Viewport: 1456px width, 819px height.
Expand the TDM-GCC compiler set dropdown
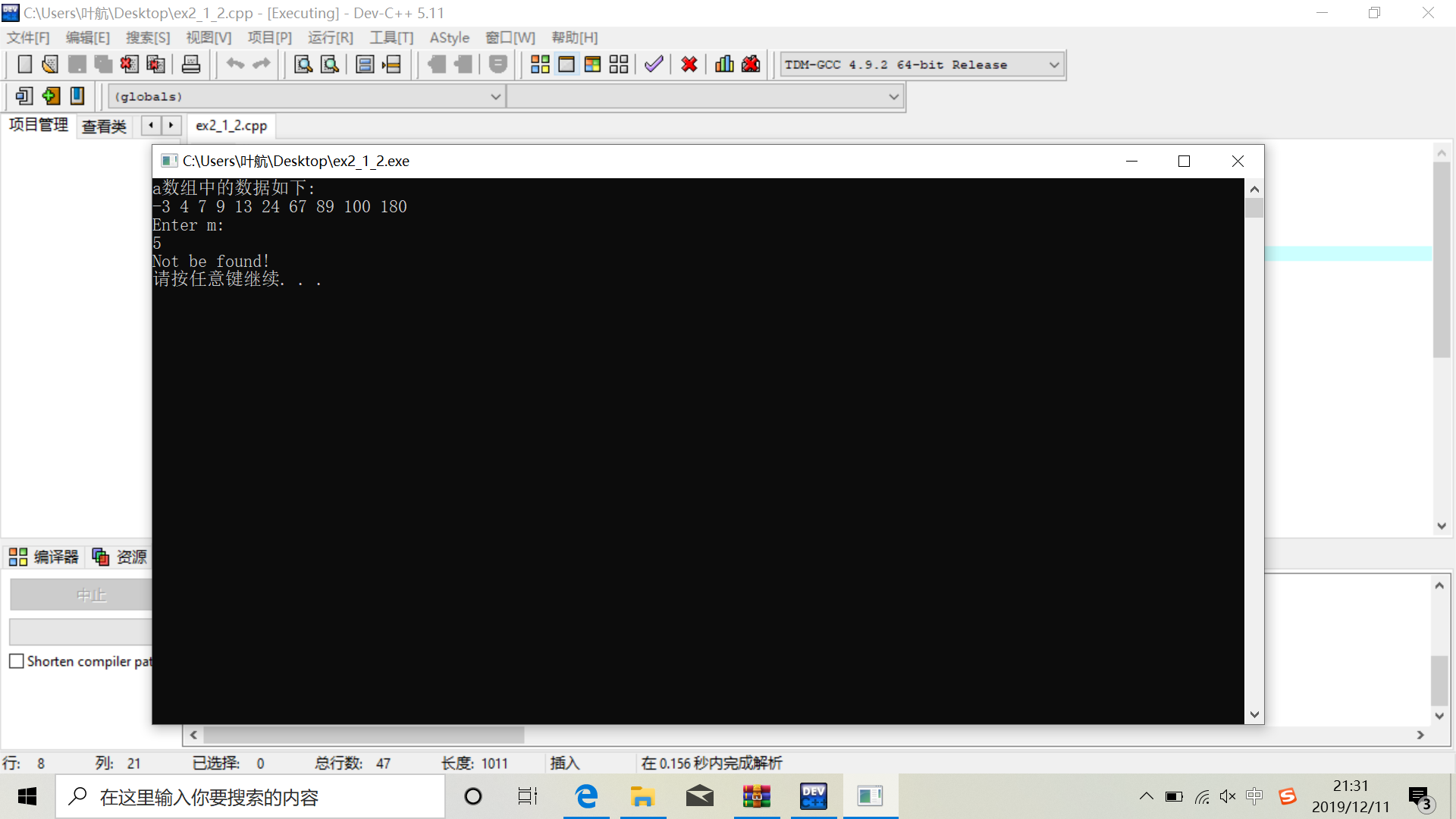click(1053, 65)
